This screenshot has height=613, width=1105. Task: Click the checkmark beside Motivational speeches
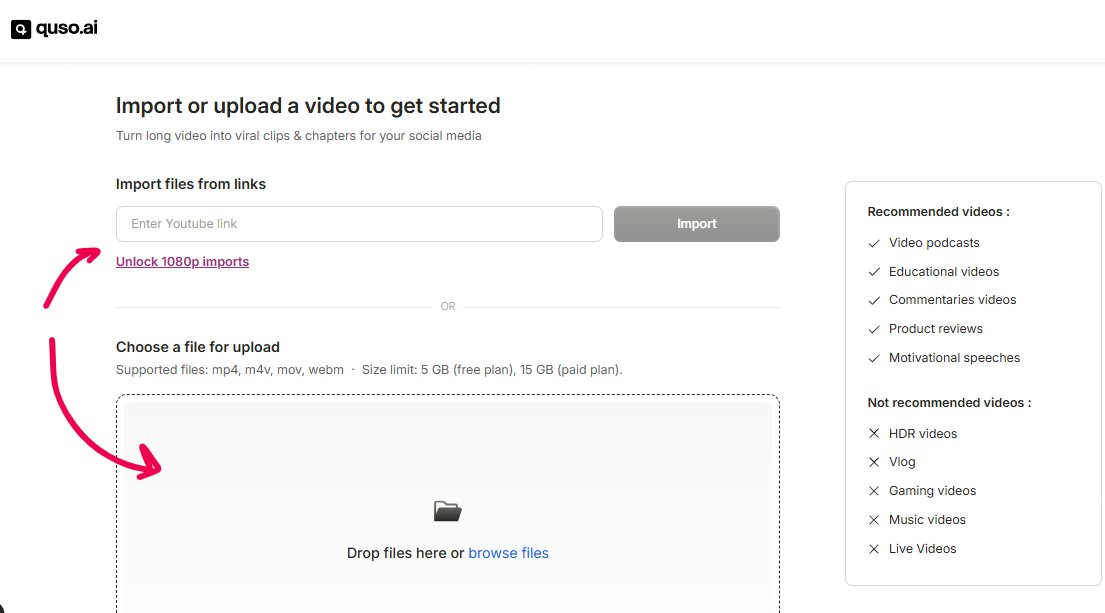point(873,357)
